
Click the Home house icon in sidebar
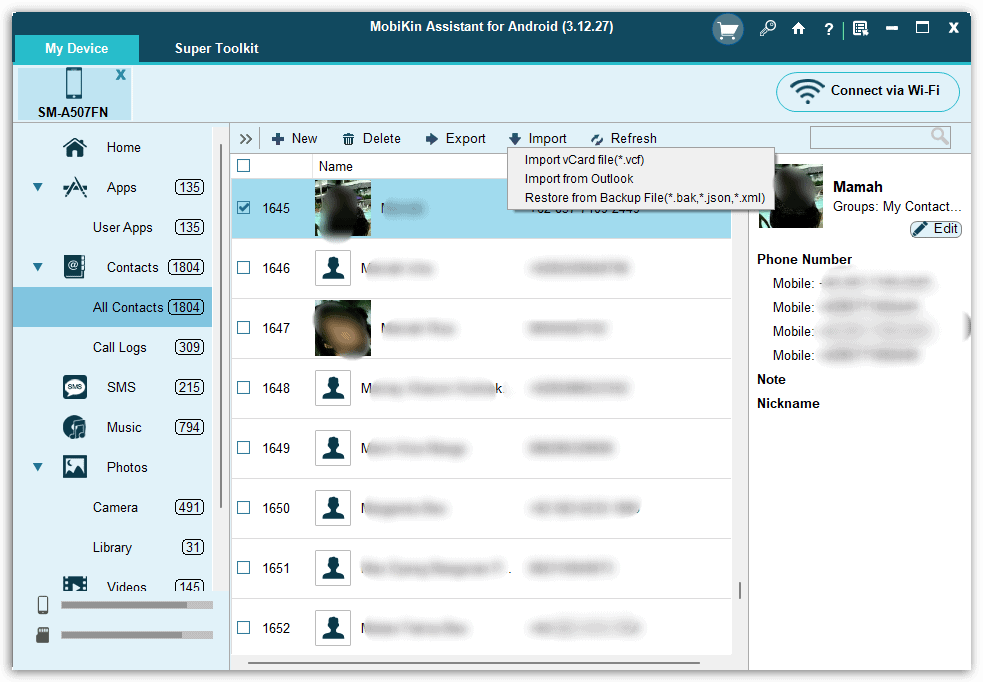[x=75, y=147]
